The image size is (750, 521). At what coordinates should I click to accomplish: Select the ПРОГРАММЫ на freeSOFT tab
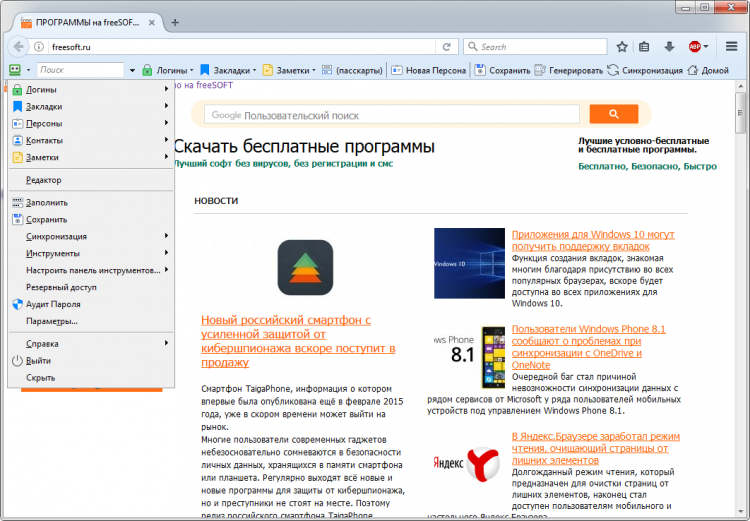click(88, 22)
